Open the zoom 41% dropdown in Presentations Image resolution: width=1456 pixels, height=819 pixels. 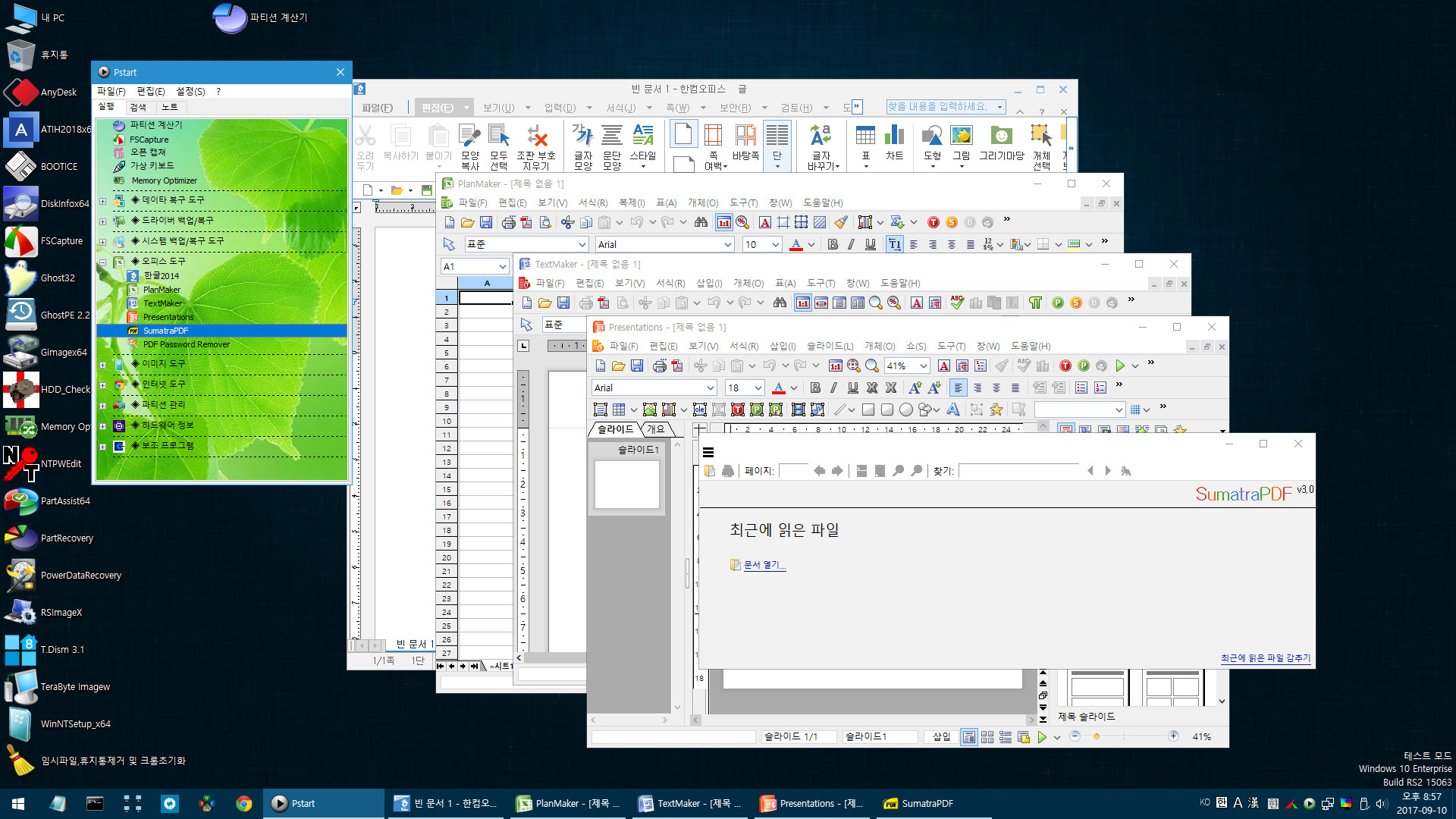[x=924, y=366]
